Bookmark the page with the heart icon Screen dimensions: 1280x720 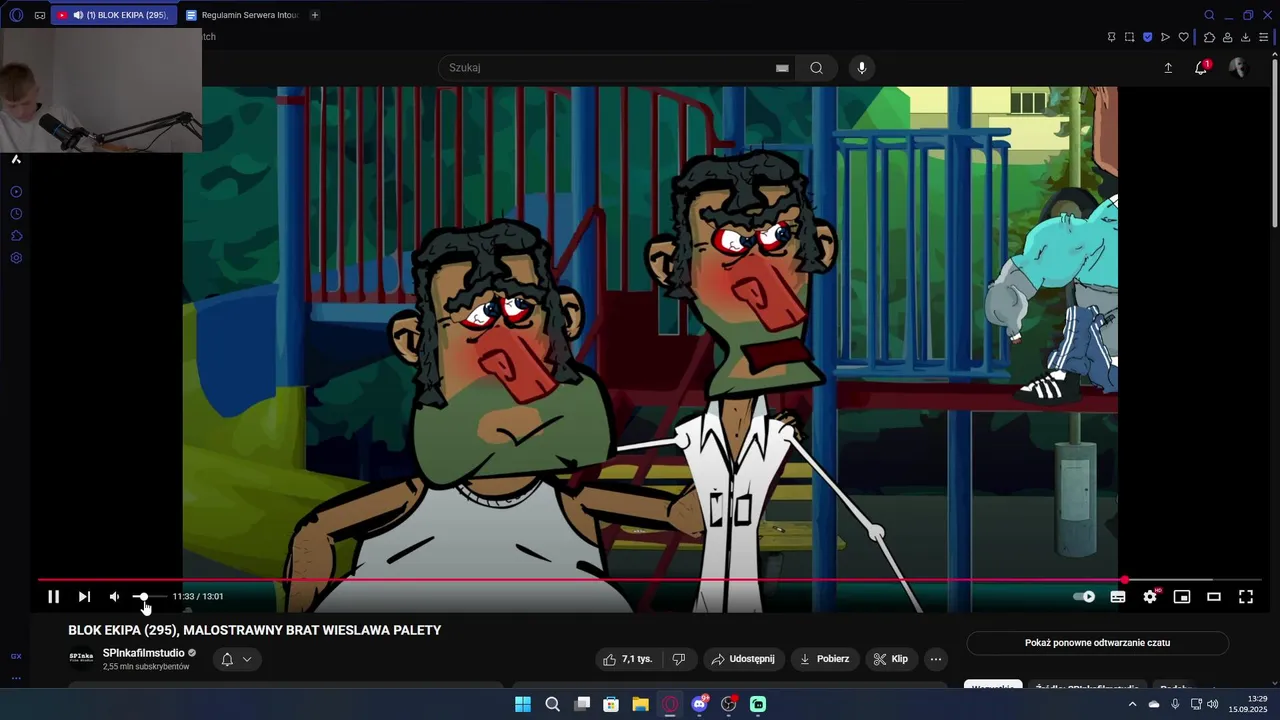(1183, 37)
